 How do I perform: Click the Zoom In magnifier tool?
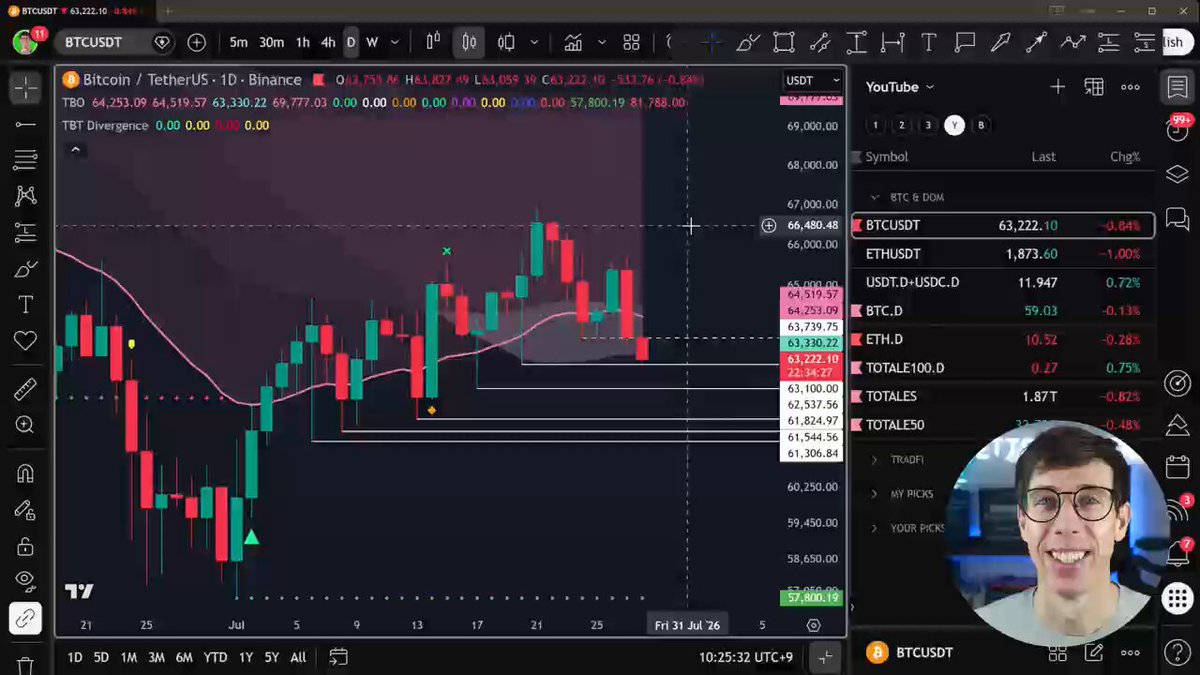click(x=26, y=425)
